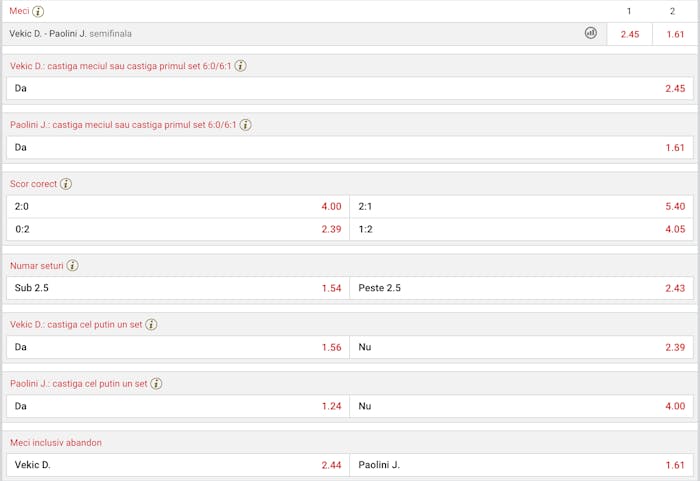Choose correct score 1:2 at 4.05

click(x=521, y=230)
